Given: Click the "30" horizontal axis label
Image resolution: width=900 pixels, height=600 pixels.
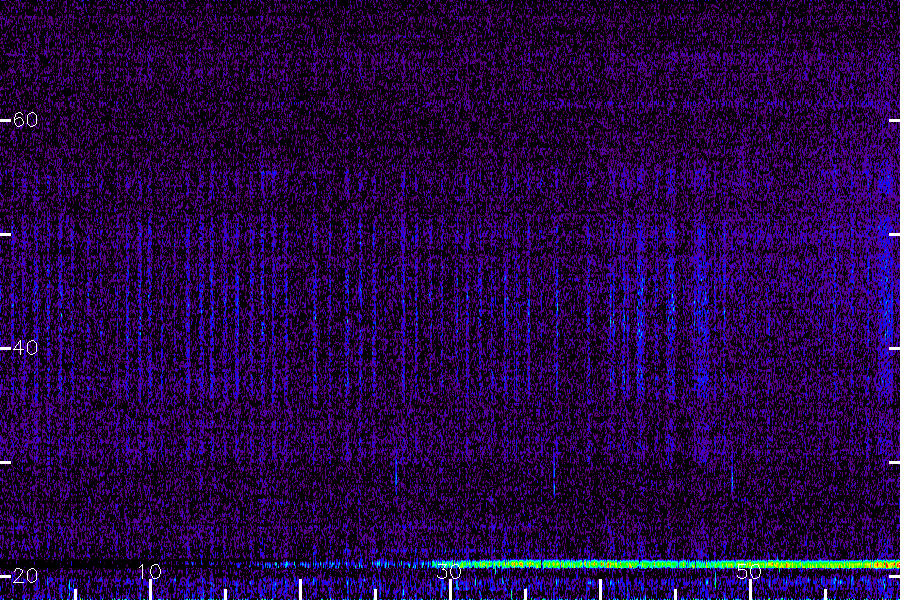Looking at the screenshot, I should click(449, 571).
